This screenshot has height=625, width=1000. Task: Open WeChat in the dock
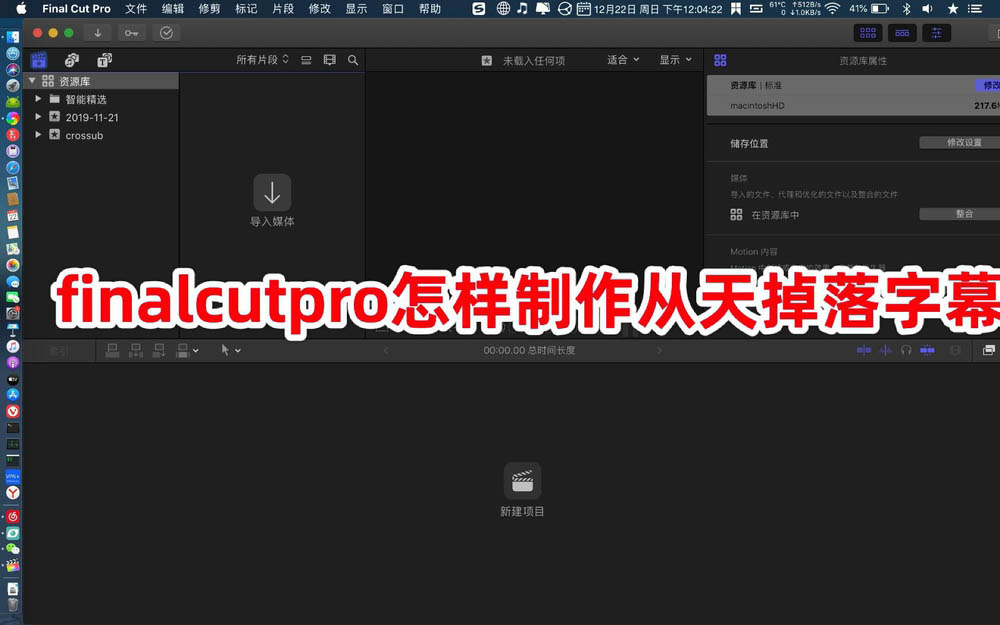click(x=13, y=549)
